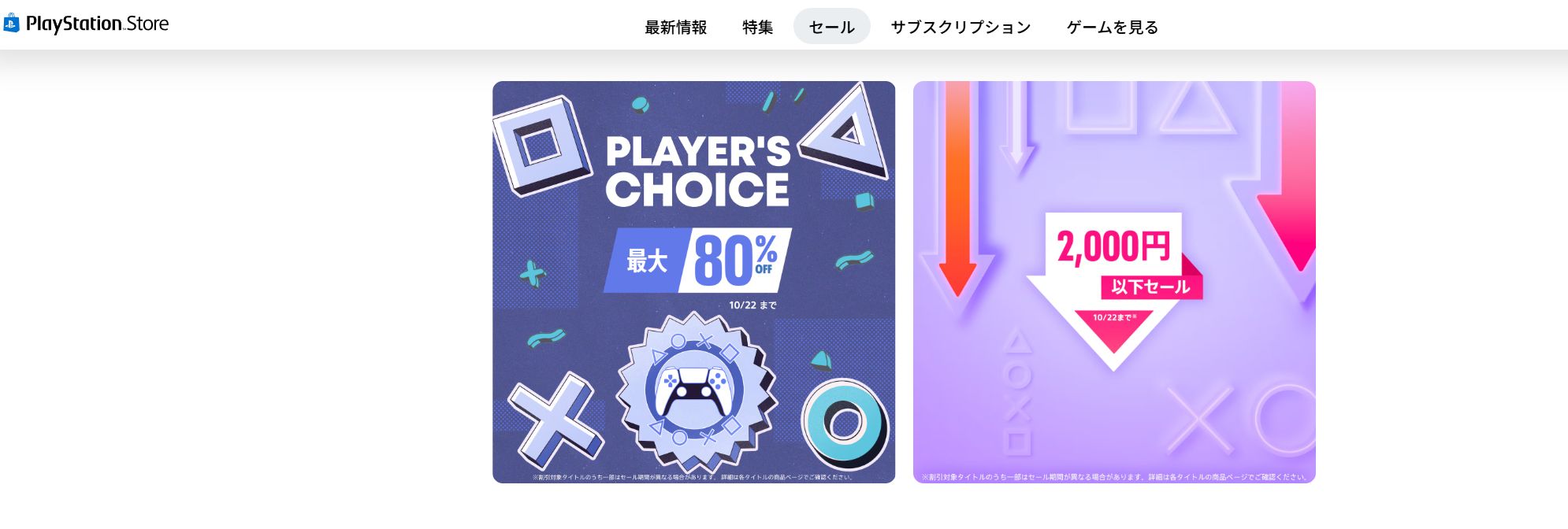
Task: Click the pink 以下セール tag
Action: (1151, 287)
